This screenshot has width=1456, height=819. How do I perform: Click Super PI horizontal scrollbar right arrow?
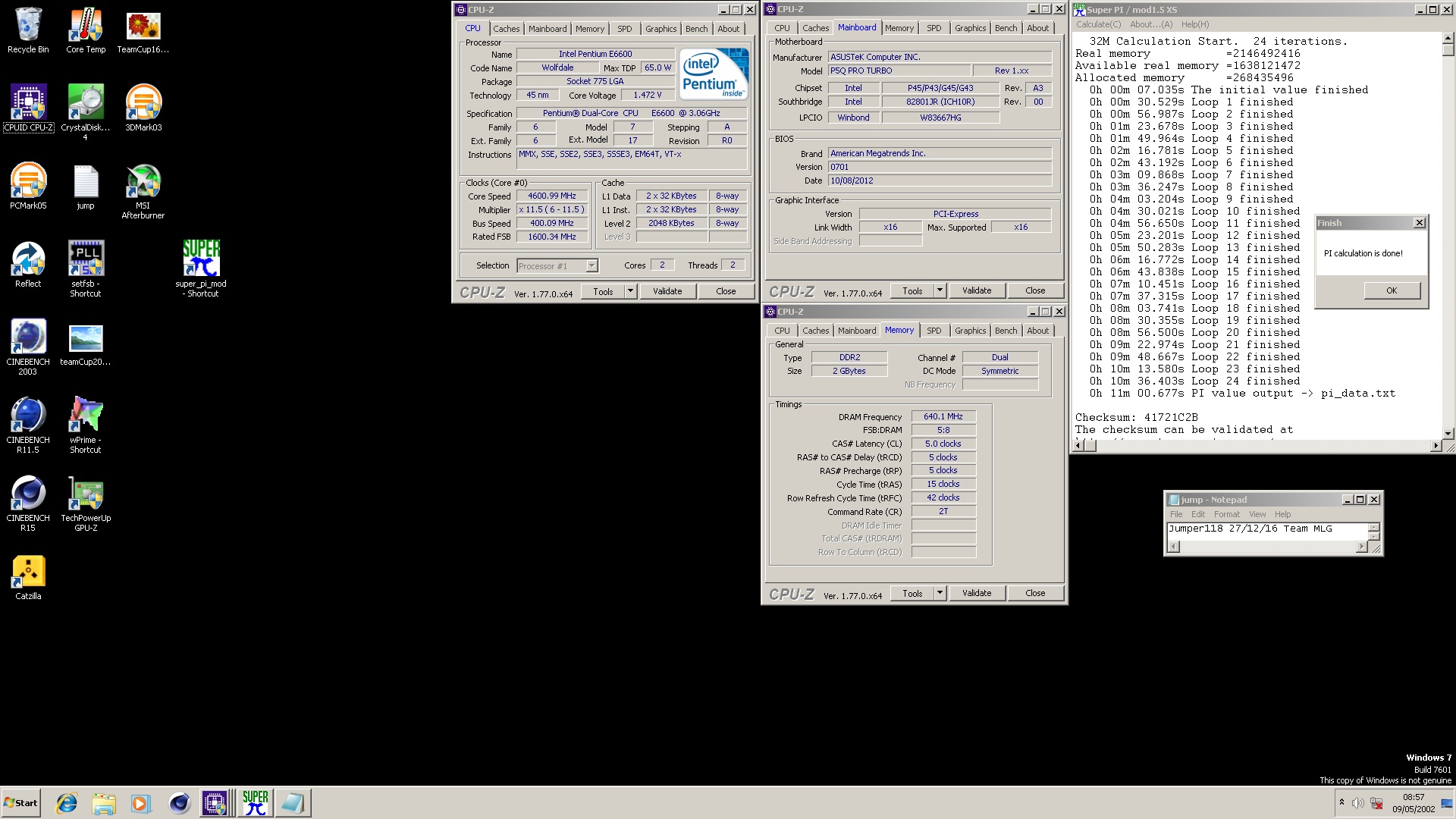point(1436,446)
